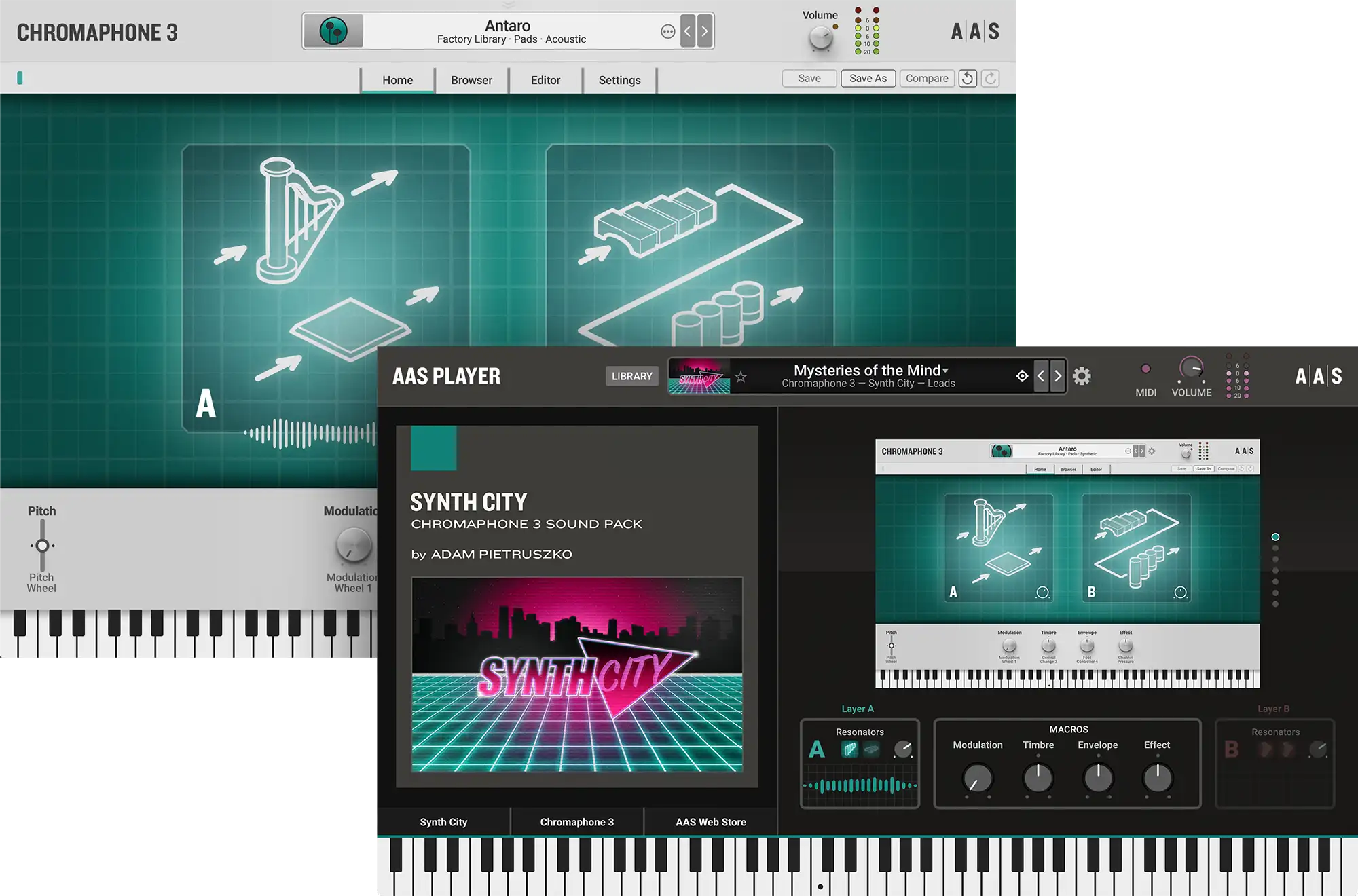
Task: Select the first highlighted carousel dot
Action: click(x=1275, y=537)
